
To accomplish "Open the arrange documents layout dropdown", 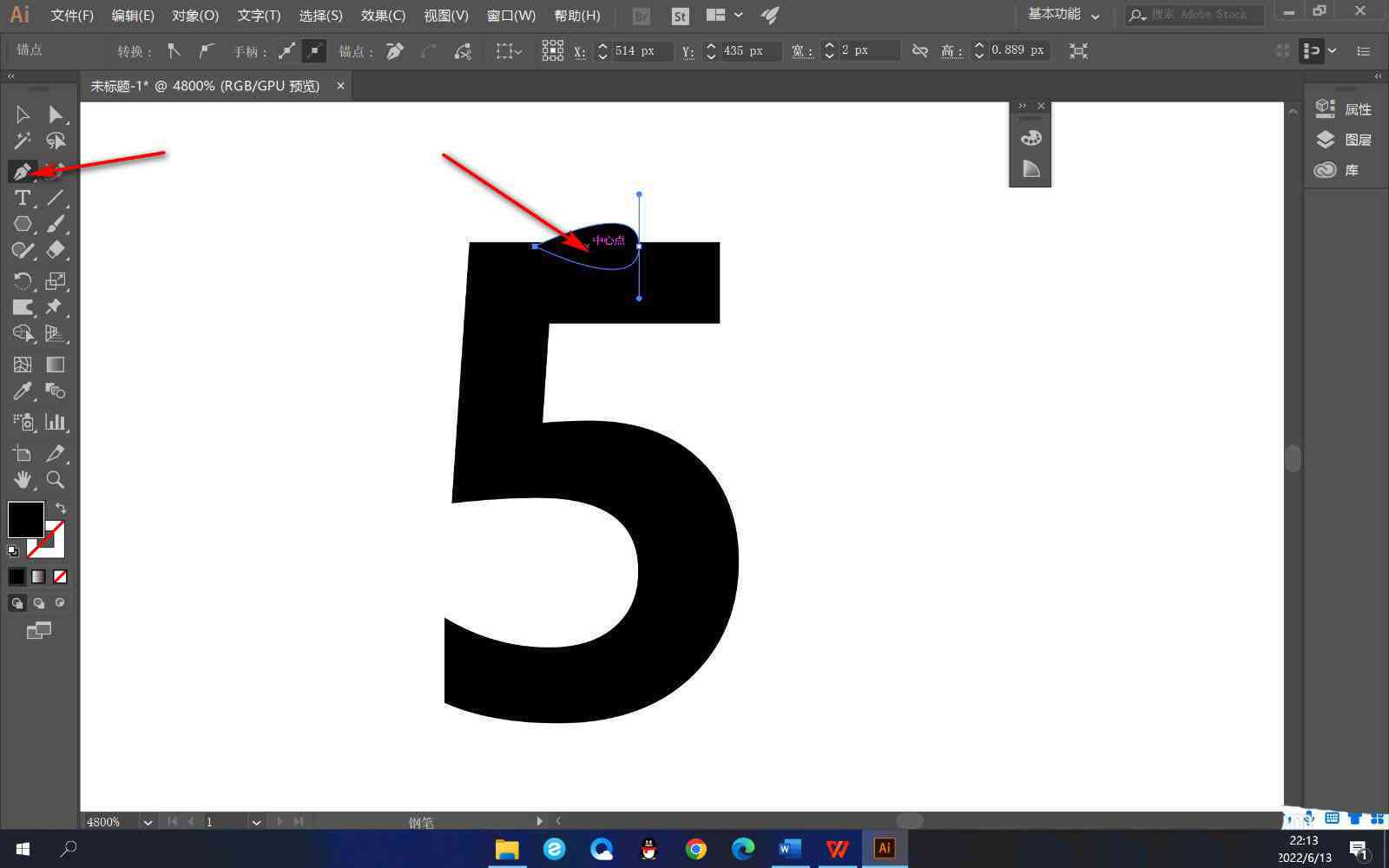I will 724,15.
